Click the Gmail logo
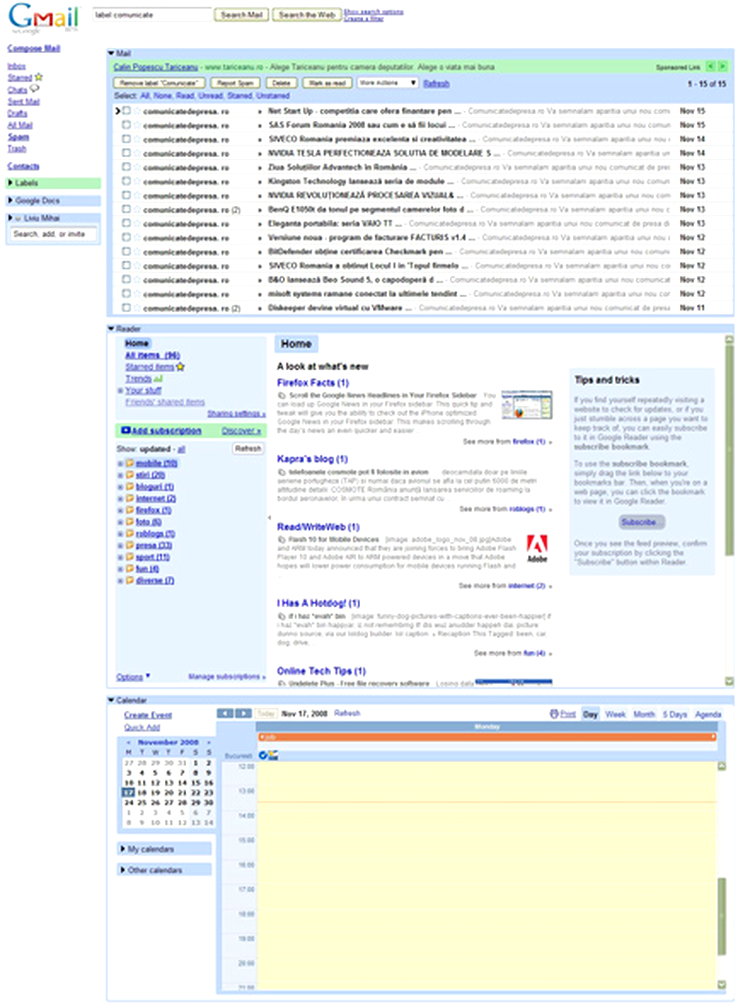The width and height of the screenshot is (750, 1006). (x=44, y=18)
